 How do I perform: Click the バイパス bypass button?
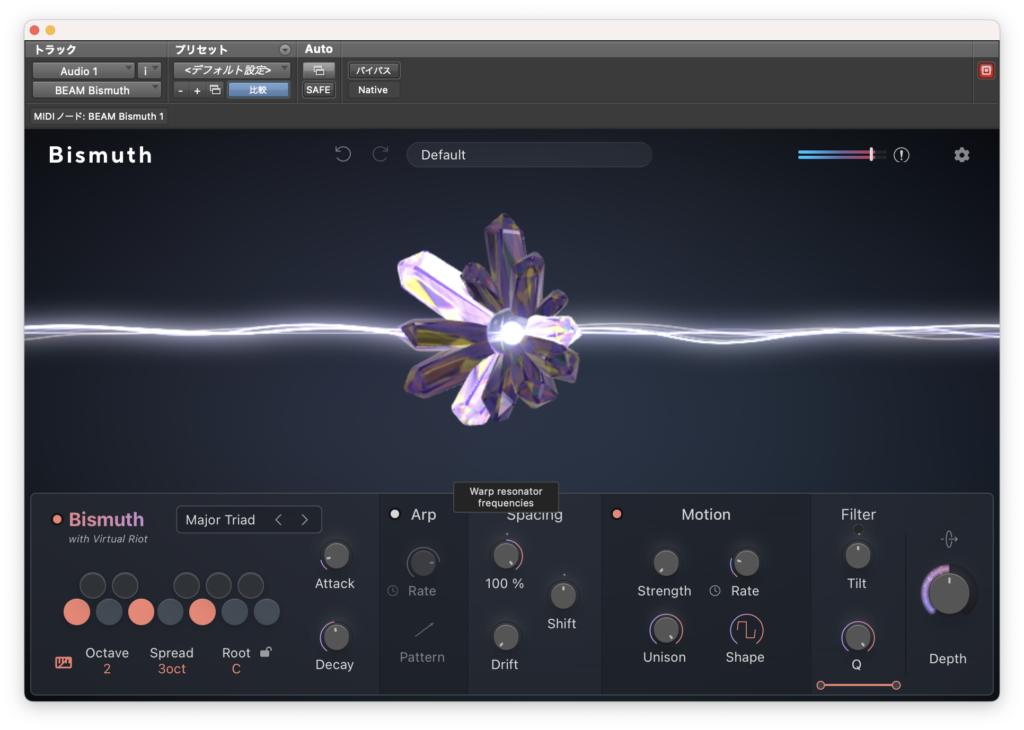pos(374,70)
